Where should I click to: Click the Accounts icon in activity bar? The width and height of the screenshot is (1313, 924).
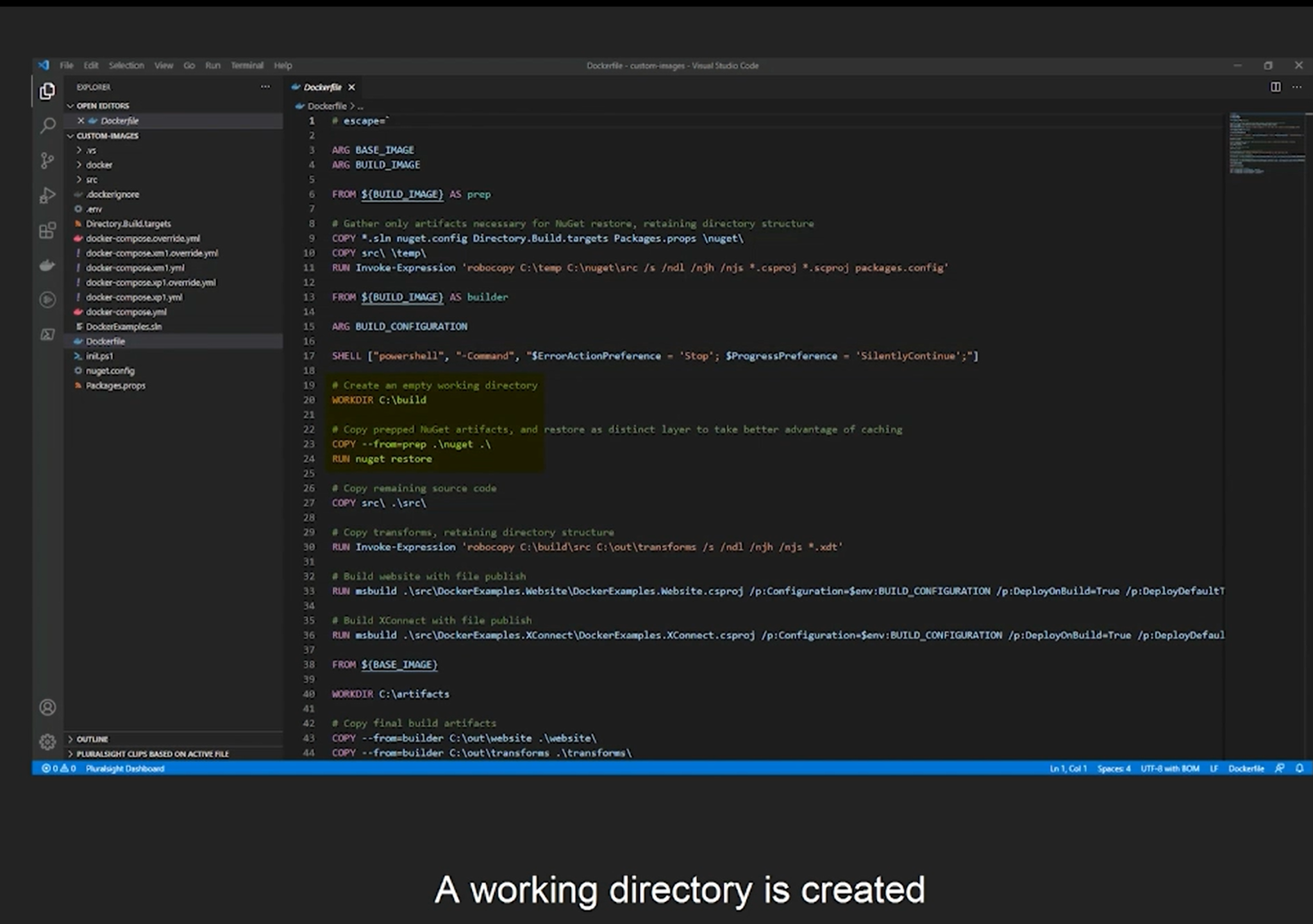coord(47,707)
